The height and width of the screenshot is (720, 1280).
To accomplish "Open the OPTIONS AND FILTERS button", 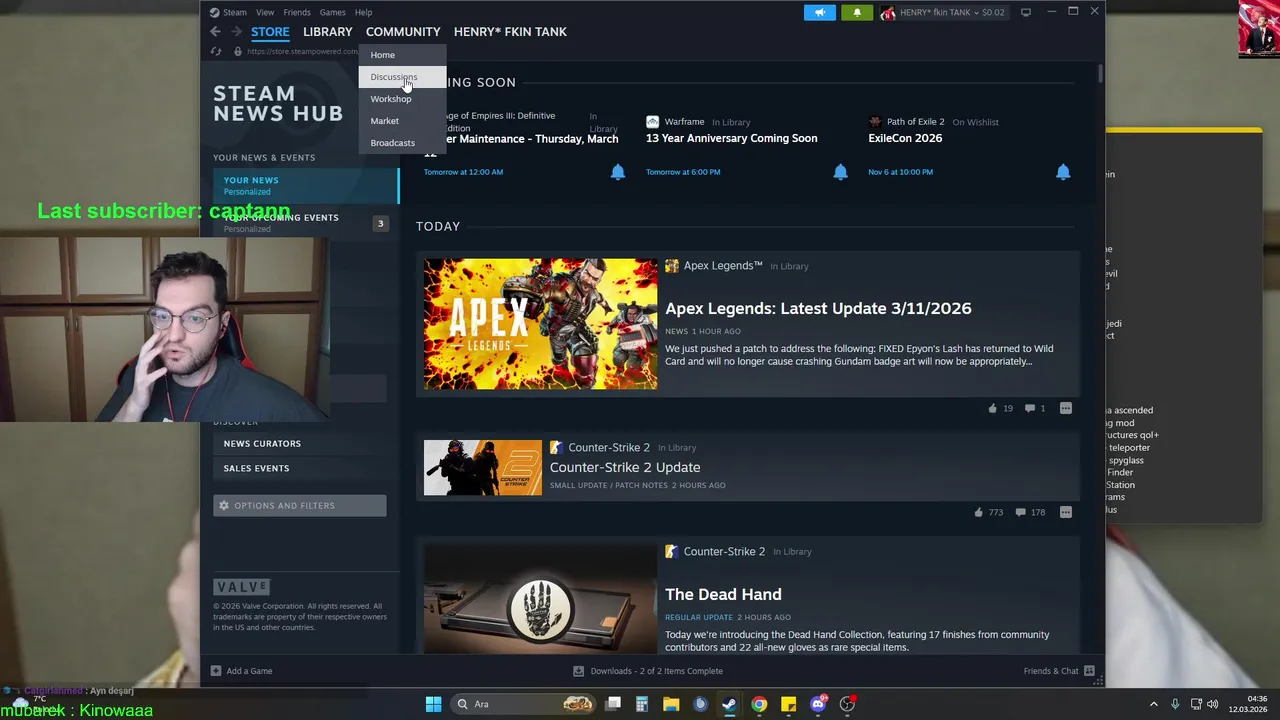I will [299, 505].
